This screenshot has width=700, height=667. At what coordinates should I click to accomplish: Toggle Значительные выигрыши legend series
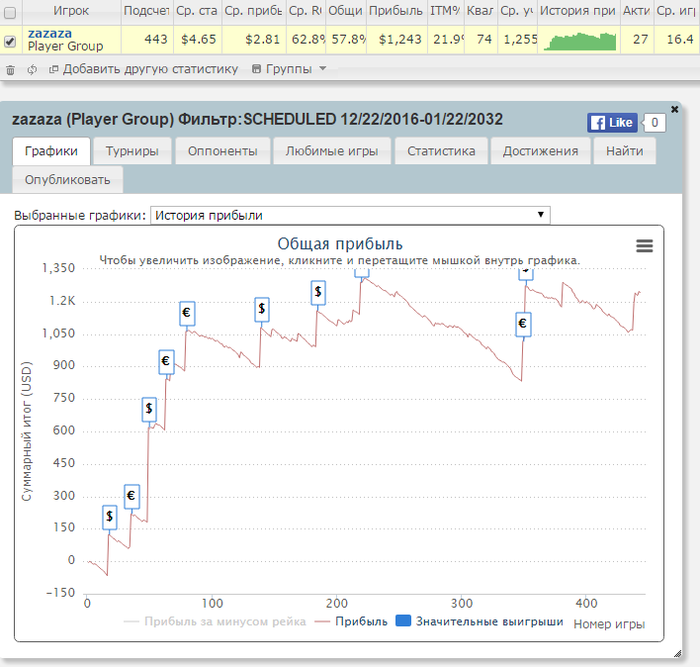pyautogui.click(x=479, y=621)
